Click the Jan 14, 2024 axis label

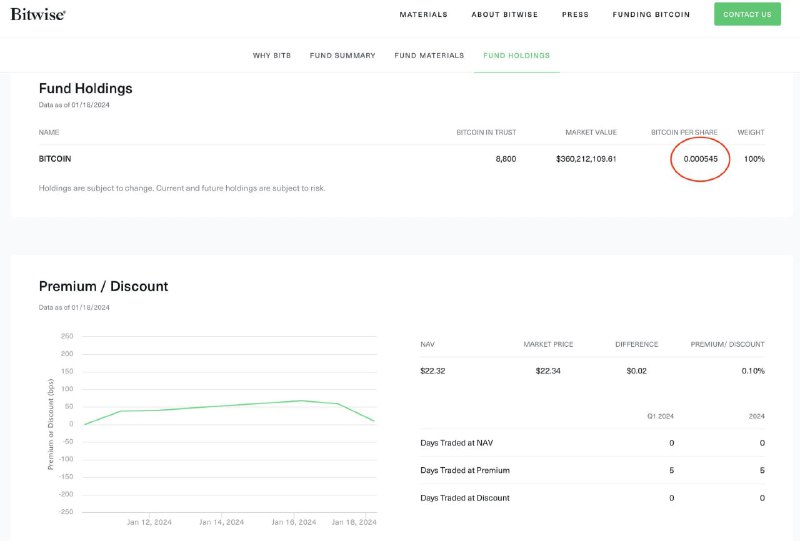(221, 522)
